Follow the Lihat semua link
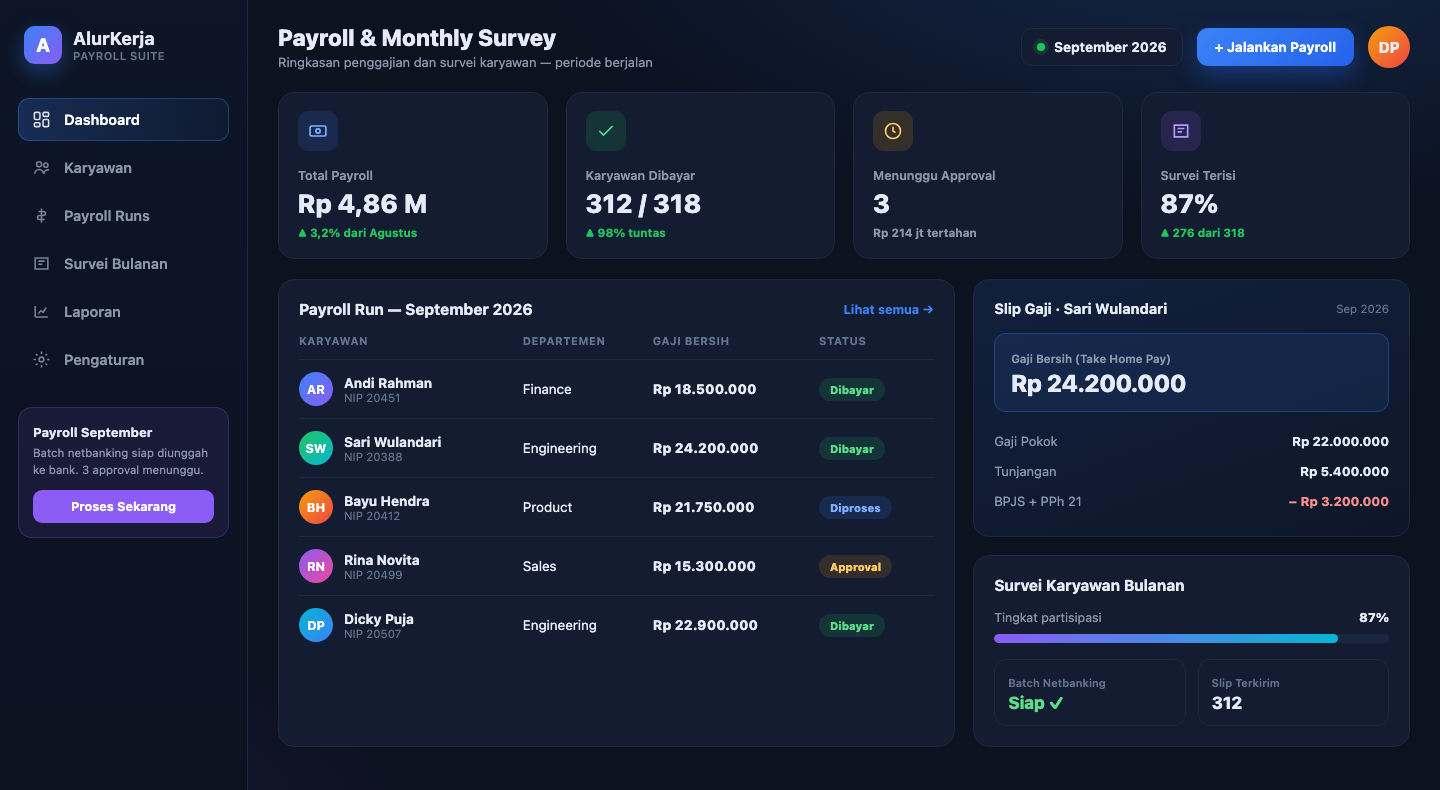 pyautogui.click(x=888, y=310)
